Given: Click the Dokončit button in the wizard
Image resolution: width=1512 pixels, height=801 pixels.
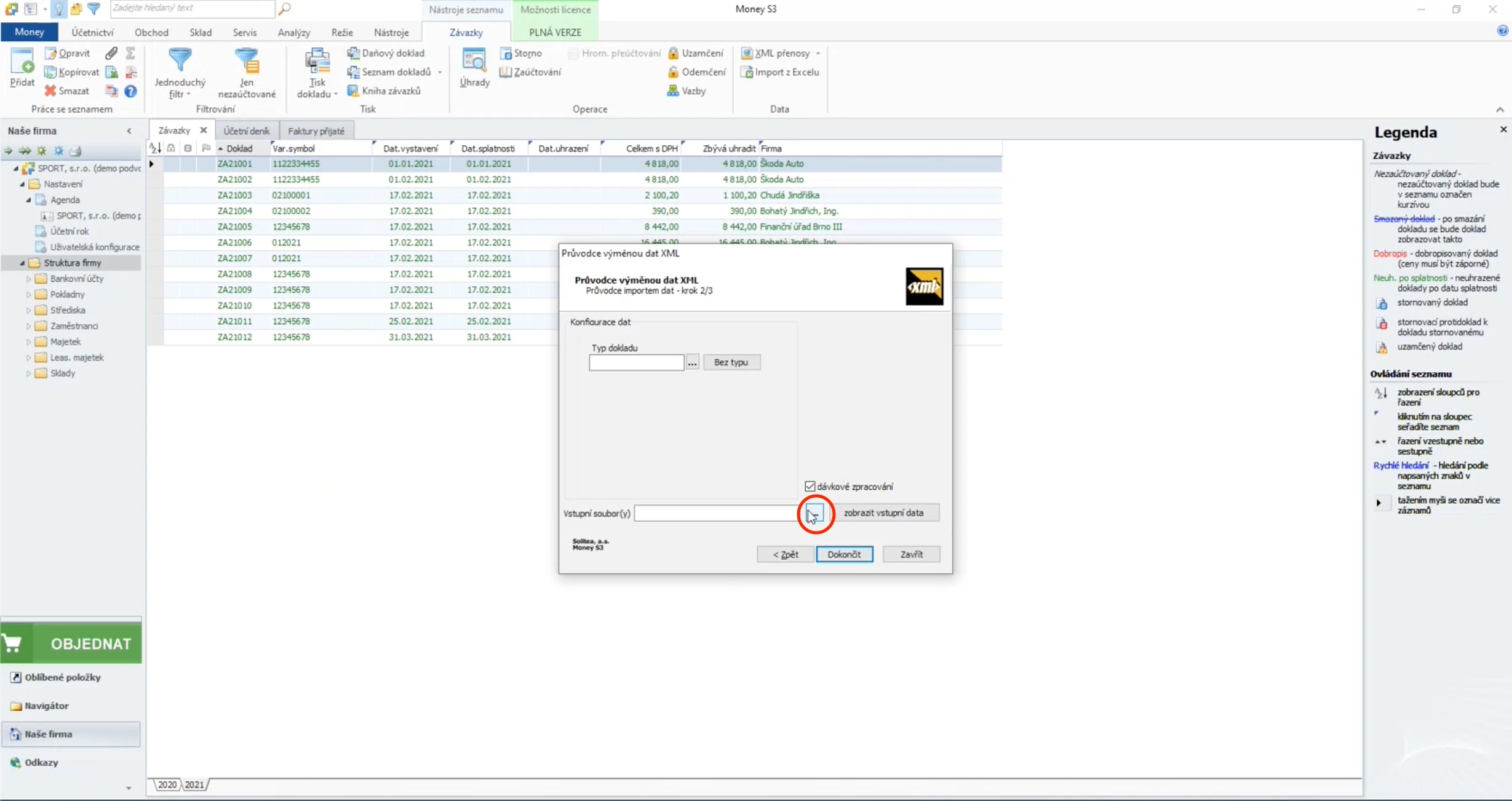Looking at the screenshot, I should 844,554.
